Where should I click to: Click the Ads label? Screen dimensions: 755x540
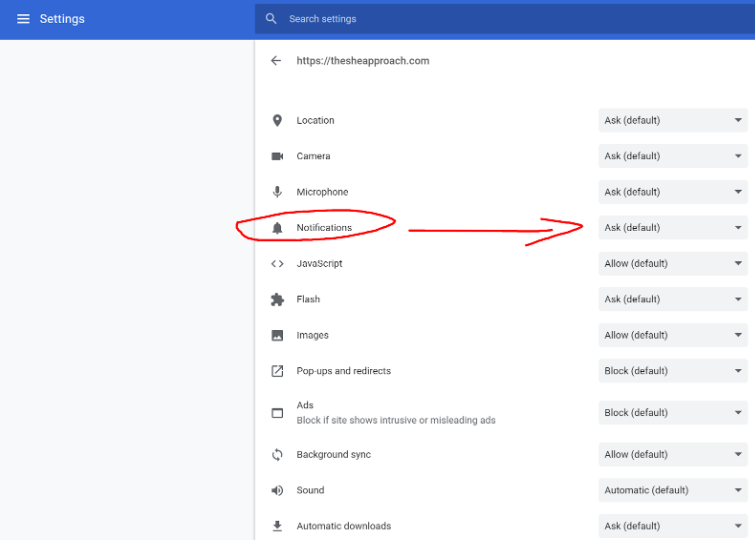(x=305, y=405)
